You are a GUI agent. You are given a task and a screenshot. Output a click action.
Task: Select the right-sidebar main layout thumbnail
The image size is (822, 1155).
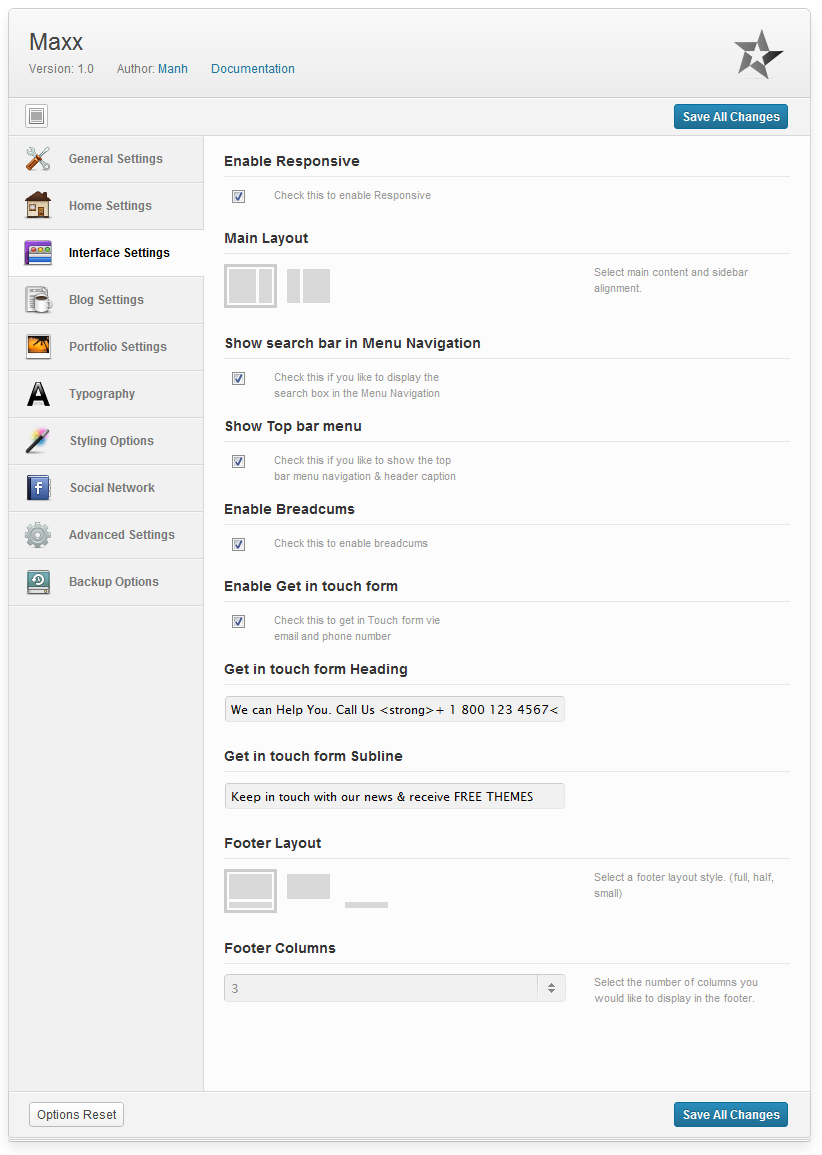[x=250, y=286]
